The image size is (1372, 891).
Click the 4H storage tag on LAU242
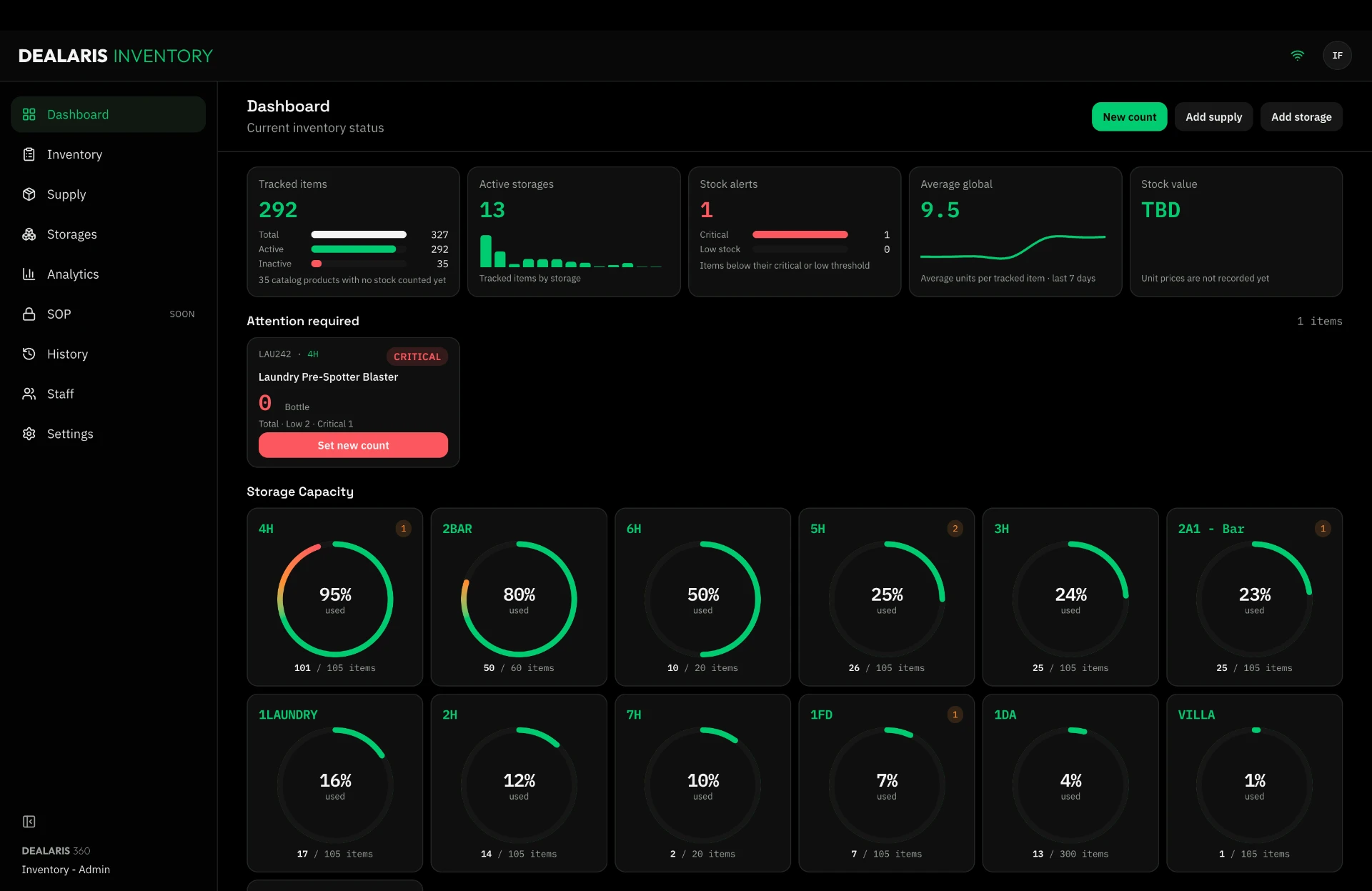click(313, 354)
